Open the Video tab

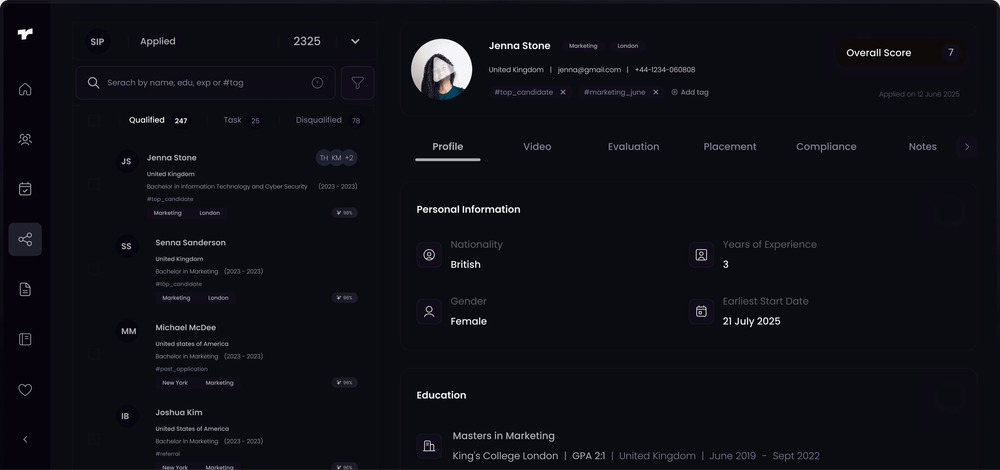[537, 147]
